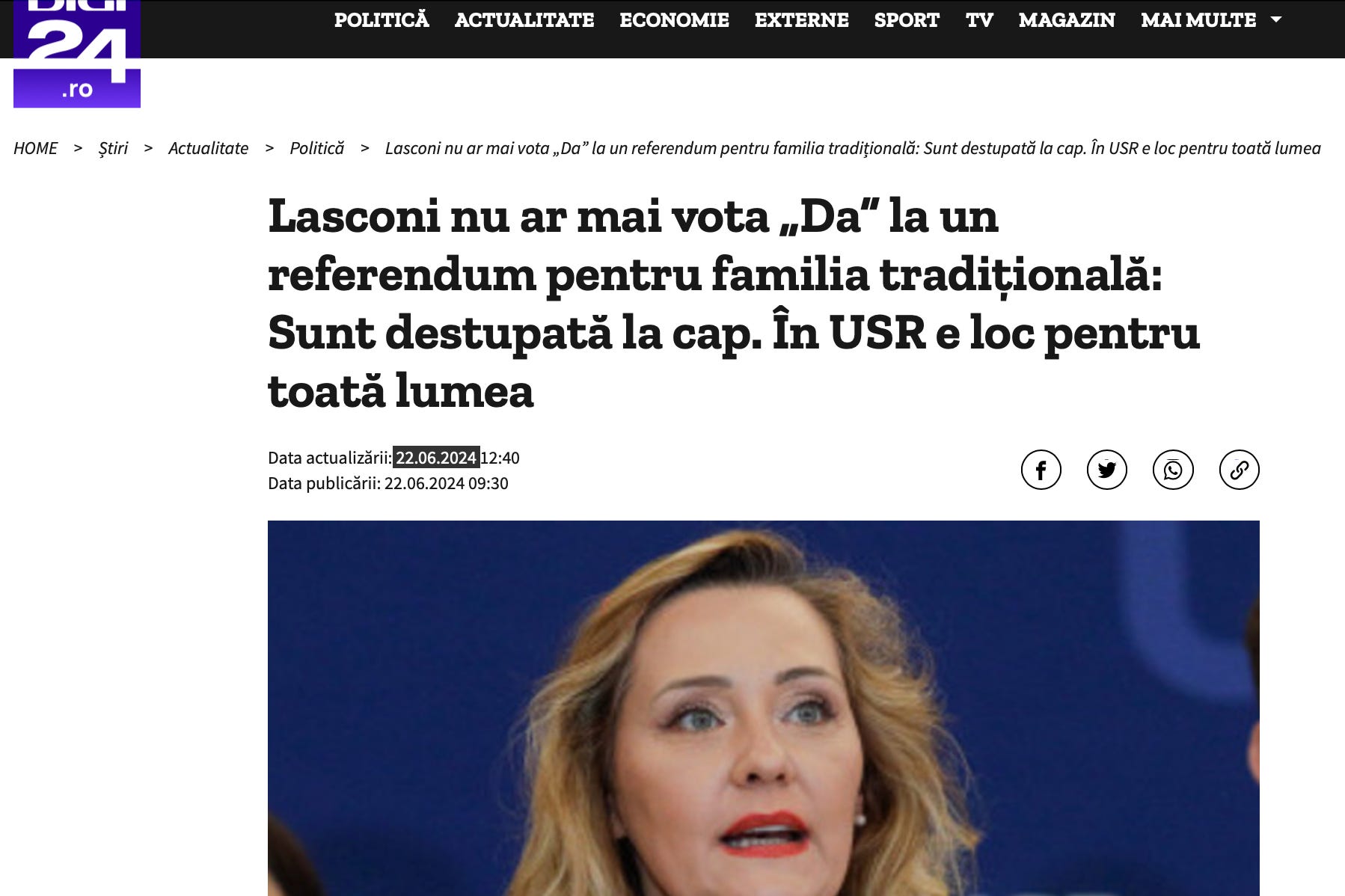The height and width of the screenshot is (896, 1345).
Task: Visit the MAGAZIN section
Action: coord(1067,20)
